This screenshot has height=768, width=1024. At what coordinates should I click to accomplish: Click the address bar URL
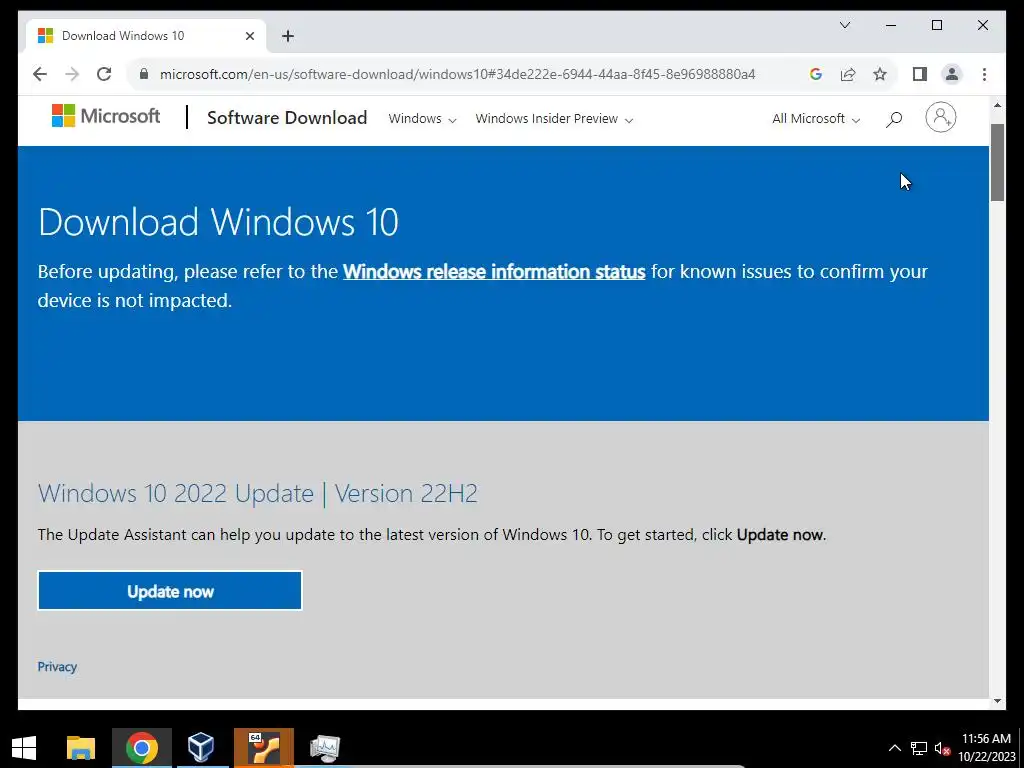(x=457, y=74)
